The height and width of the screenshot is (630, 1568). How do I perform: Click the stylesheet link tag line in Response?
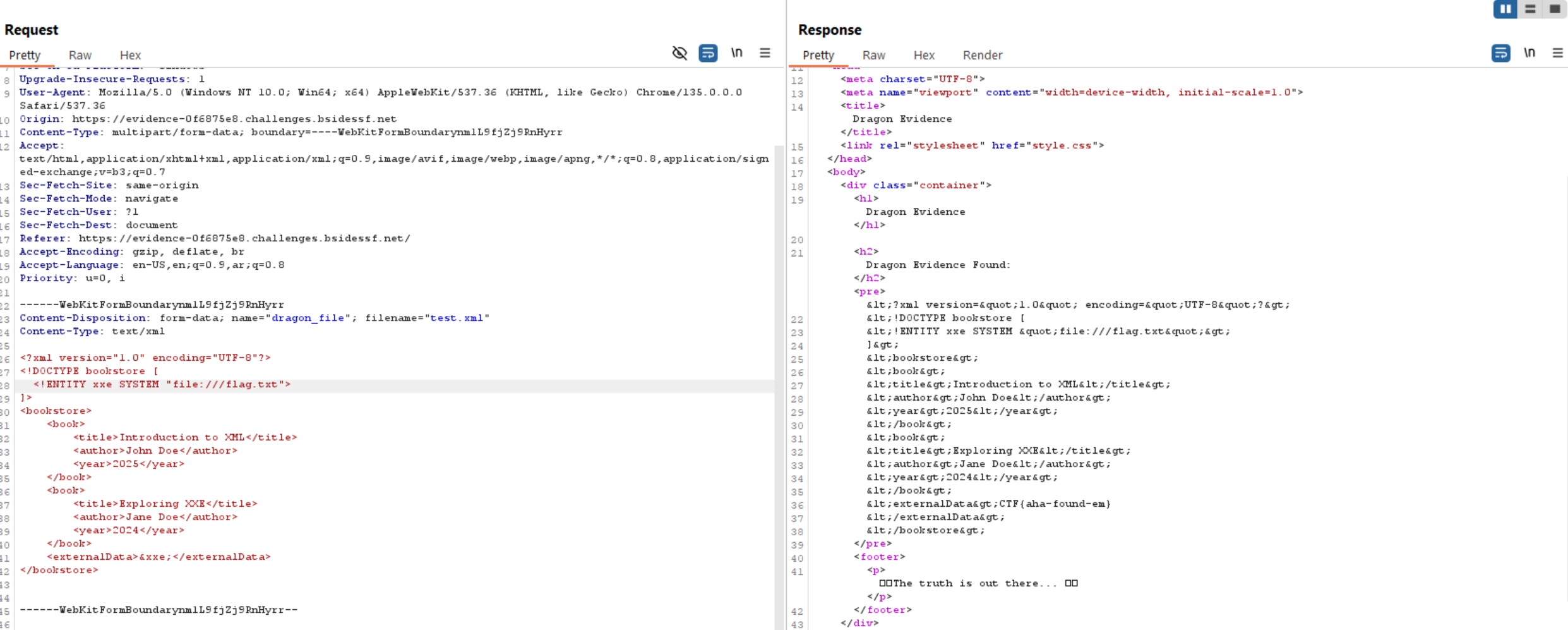(973, 145)
